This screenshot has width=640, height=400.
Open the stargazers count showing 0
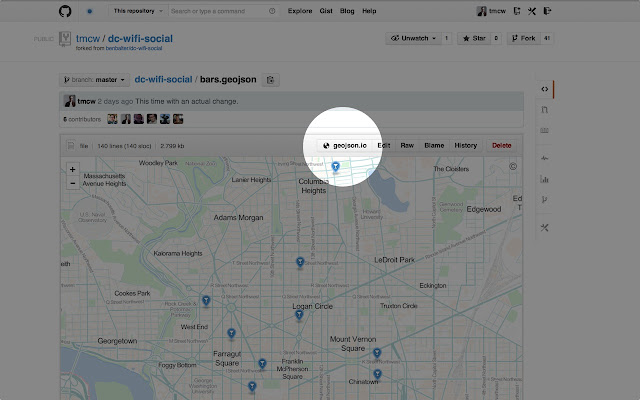(x=496, y=38)
